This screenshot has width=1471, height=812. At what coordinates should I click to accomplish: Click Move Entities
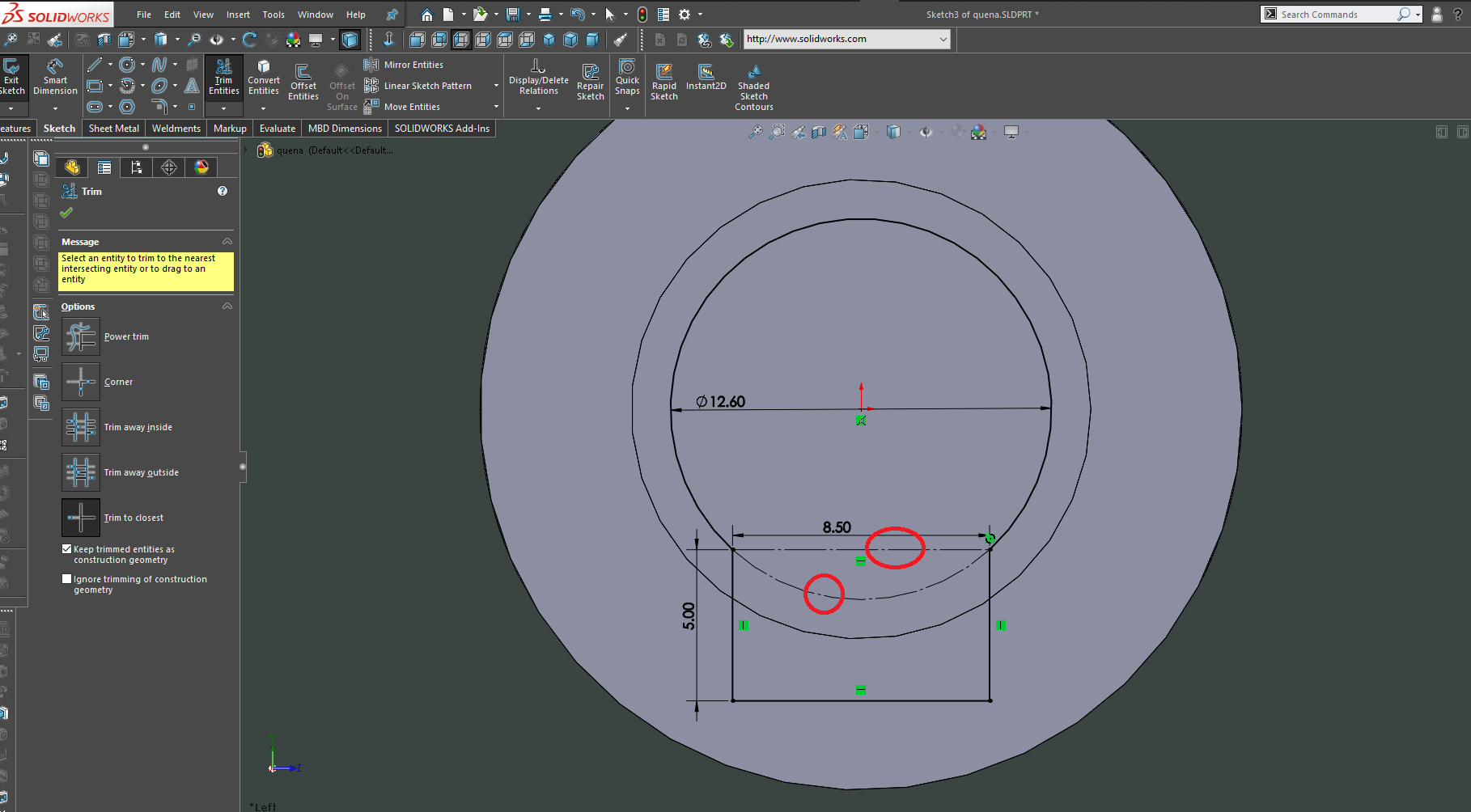coord(402,107)
